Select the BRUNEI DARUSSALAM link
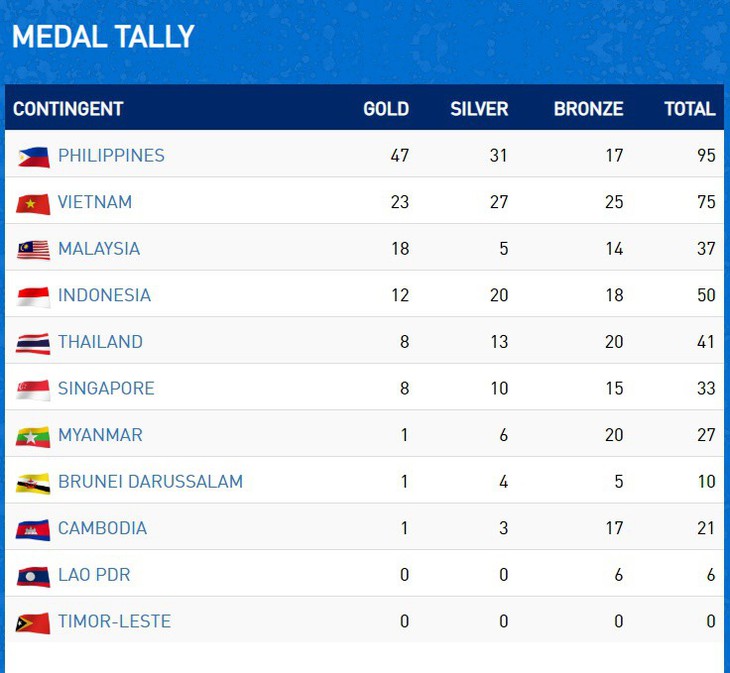Image resolution: width=730 pixels, height=673 pixels. coord(150,481)
